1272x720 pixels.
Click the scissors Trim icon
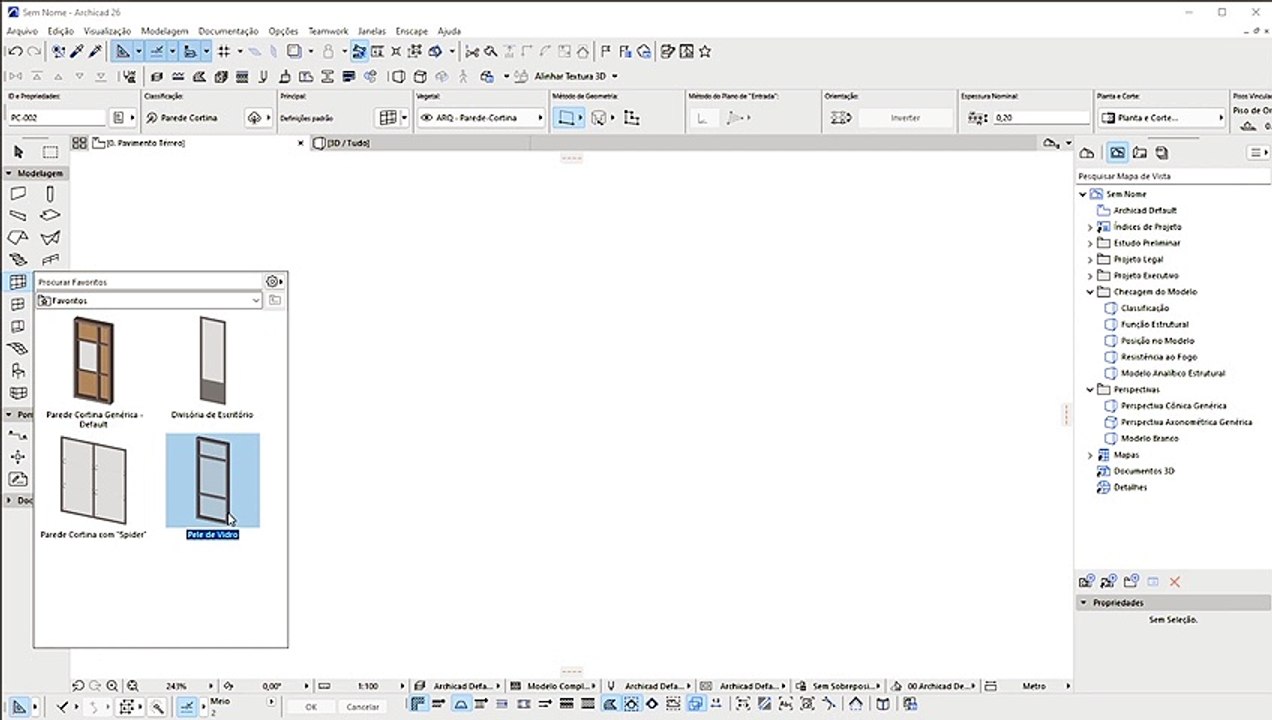click(472, 51)
